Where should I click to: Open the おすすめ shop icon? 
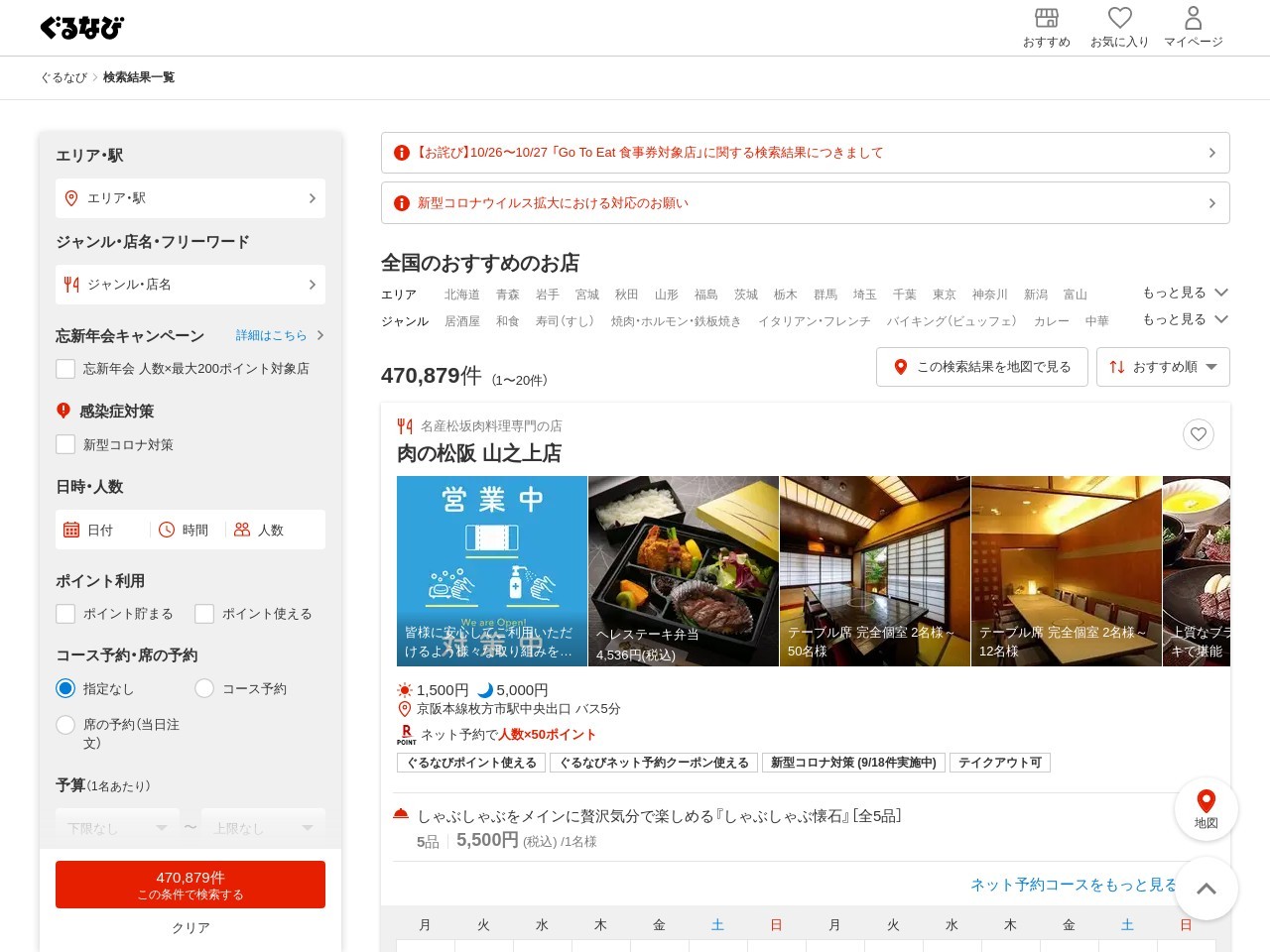coord(1047,28)
